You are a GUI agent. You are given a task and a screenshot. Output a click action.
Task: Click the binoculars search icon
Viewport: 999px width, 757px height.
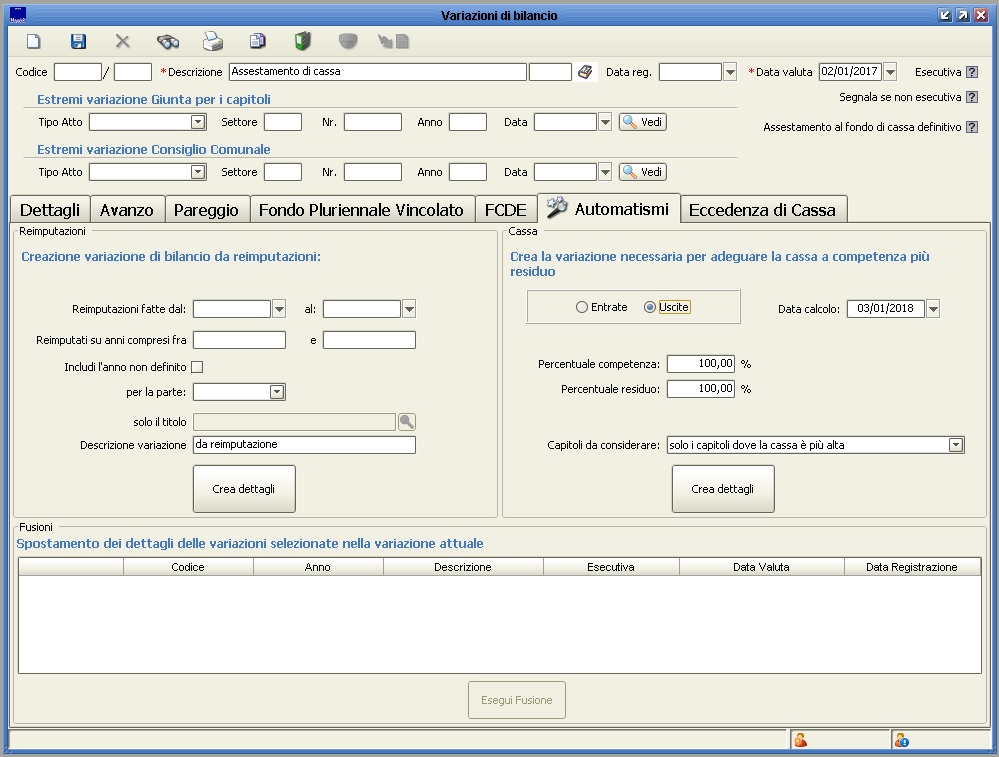click(x=167, y=41)
